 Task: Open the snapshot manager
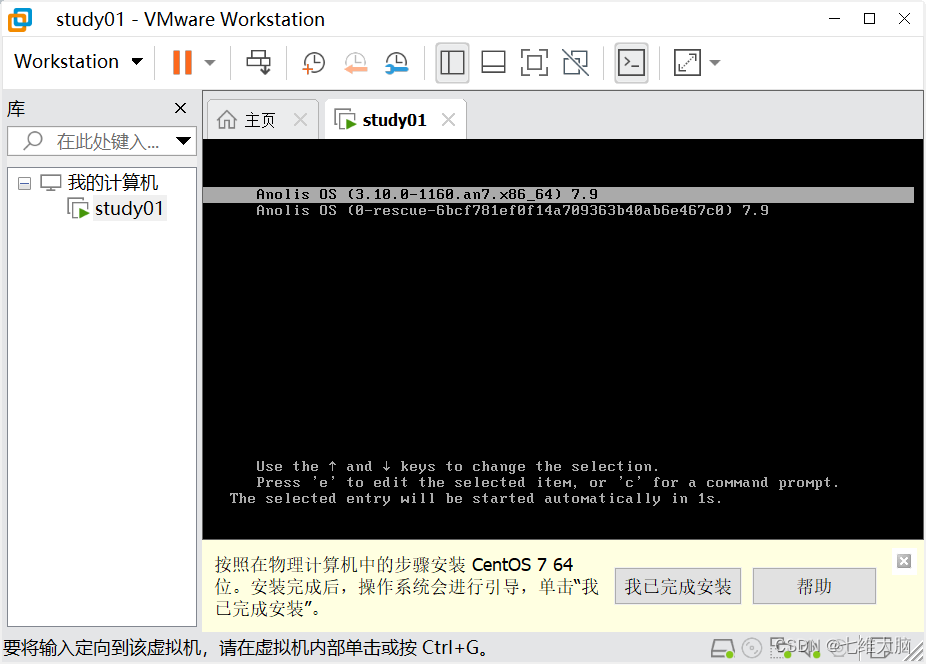click(x=396, y=62)
